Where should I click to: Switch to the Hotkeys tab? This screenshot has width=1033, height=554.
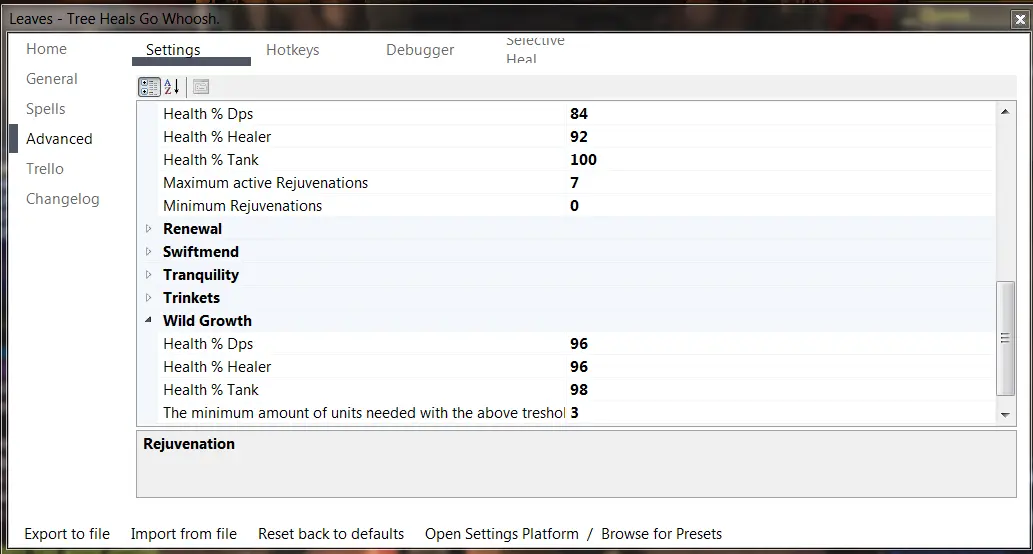pos(292,50)
